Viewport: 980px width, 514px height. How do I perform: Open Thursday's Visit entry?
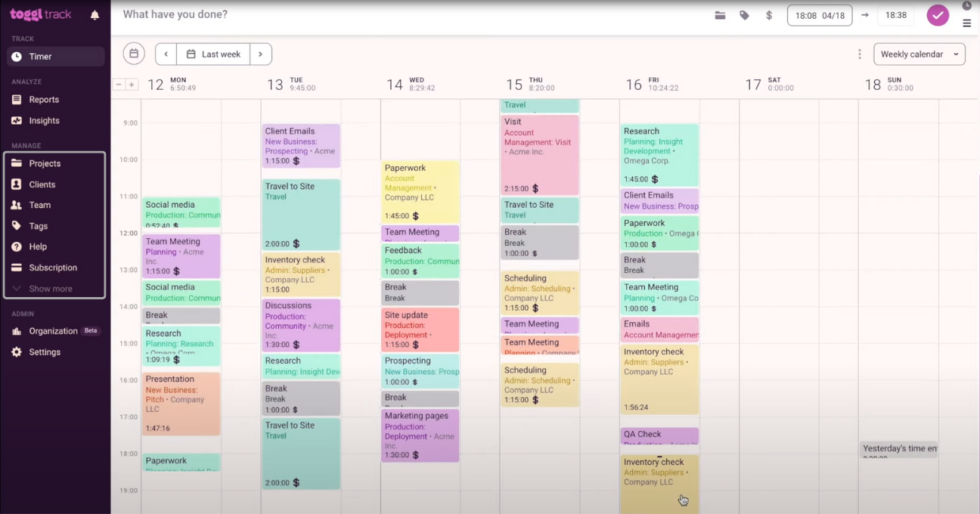click(x=539, y=155)
